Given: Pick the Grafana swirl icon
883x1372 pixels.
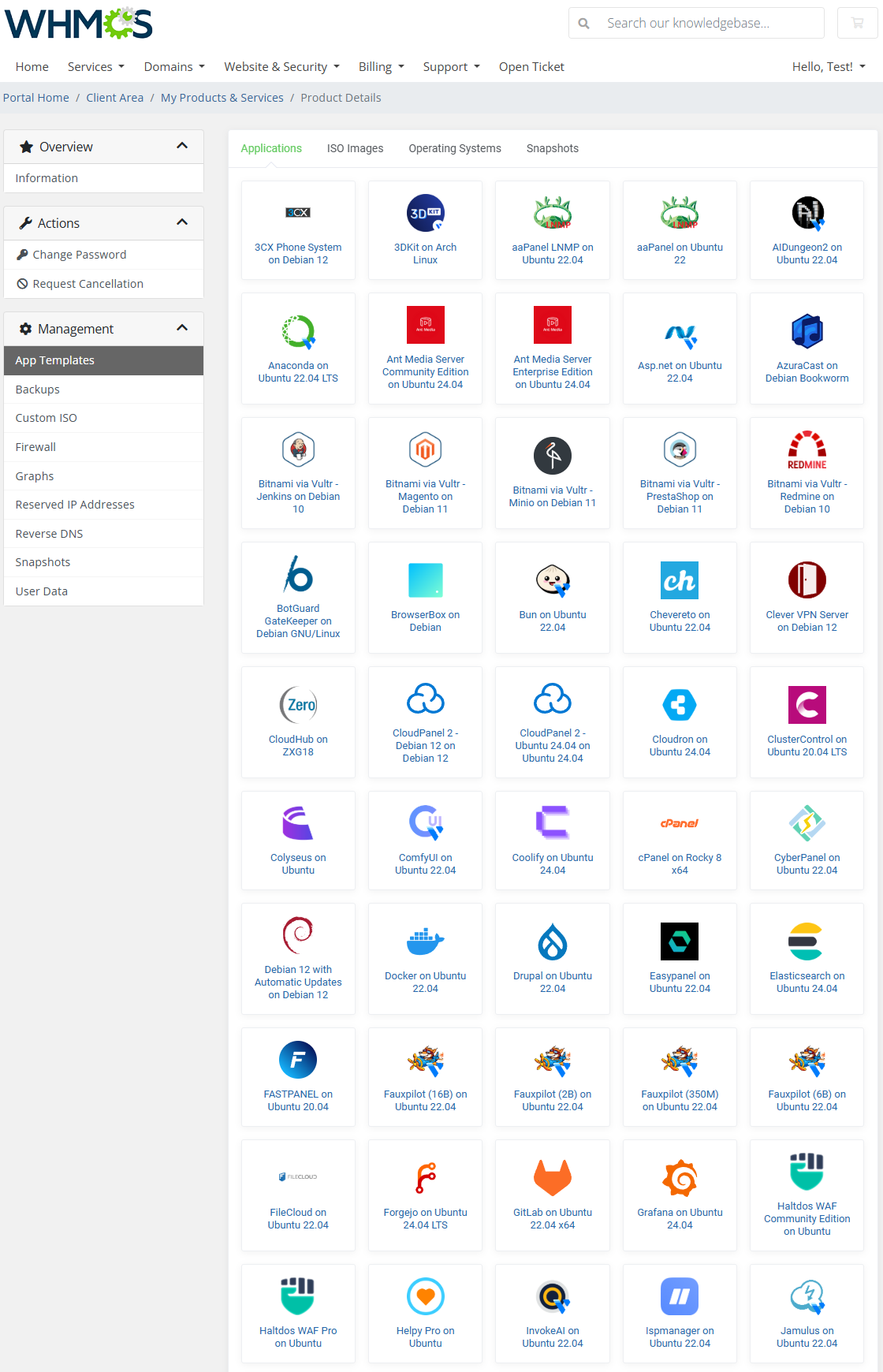Looking at the screenshot, I should (680, 1178).
